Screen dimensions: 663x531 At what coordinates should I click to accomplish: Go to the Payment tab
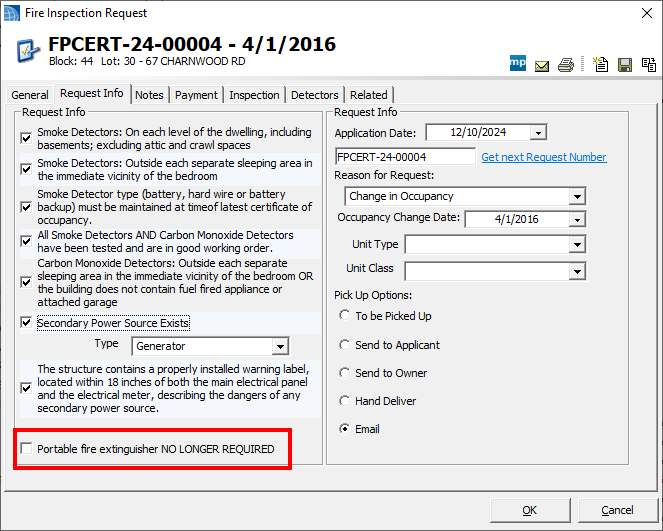click(x=196, y=95)
